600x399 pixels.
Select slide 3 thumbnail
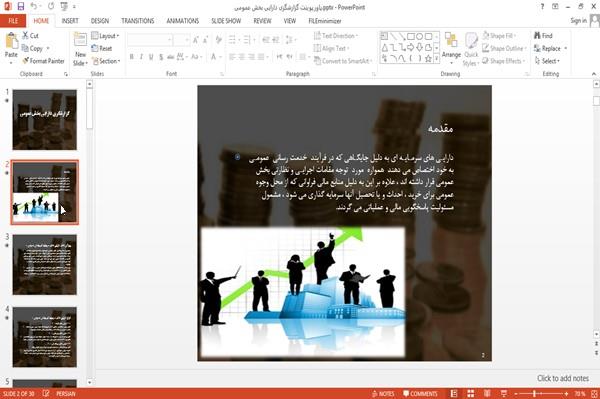point(45,265)
